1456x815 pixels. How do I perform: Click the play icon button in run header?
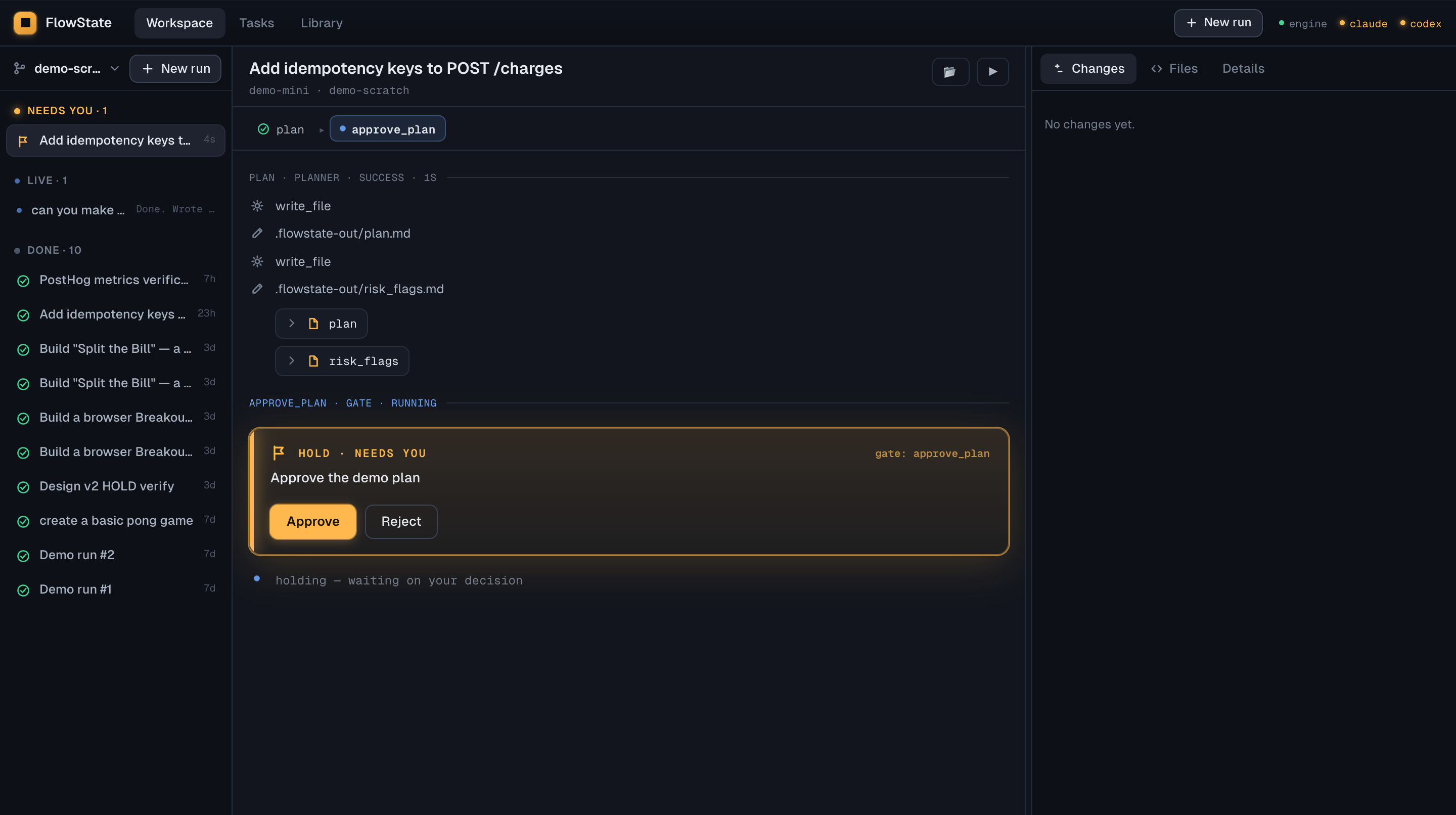(992, 72)
